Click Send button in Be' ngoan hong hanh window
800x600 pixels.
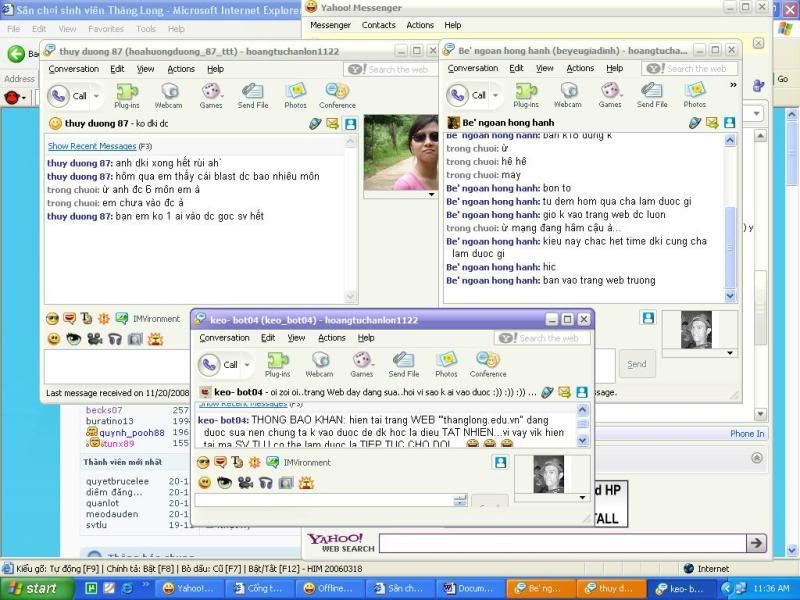click(x=637, y=364)
